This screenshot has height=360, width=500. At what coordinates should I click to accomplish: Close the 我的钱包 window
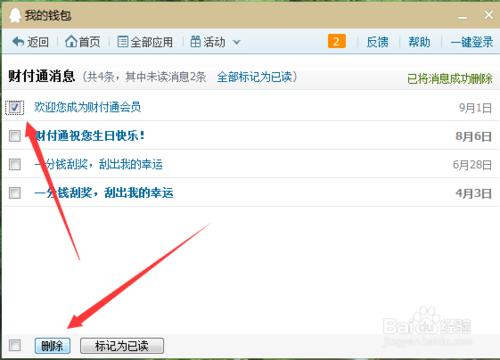pyautogui.click(x=489, y=15)
